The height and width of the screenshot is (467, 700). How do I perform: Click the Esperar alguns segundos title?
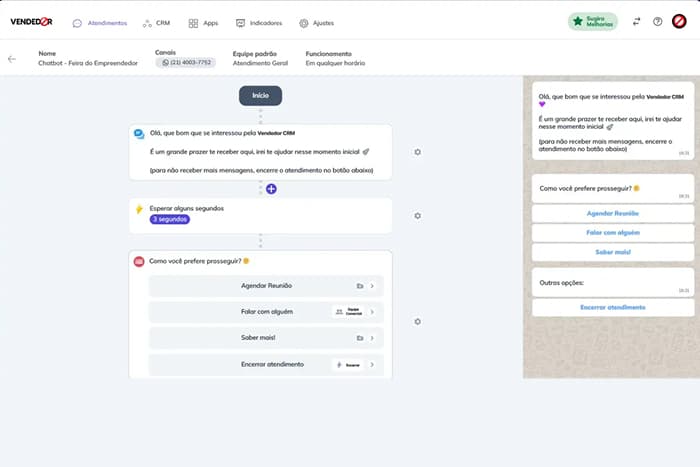[187, 208]
